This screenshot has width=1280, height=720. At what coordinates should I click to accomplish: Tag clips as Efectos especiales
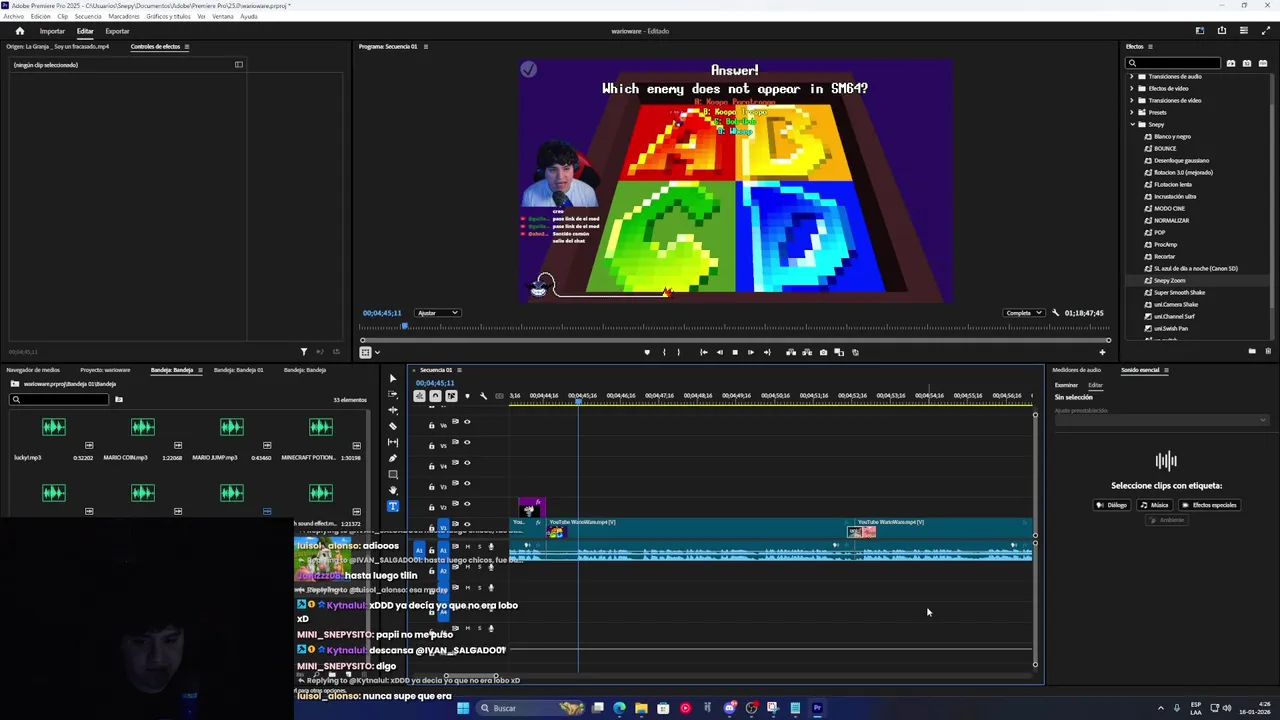(1210, 505)
